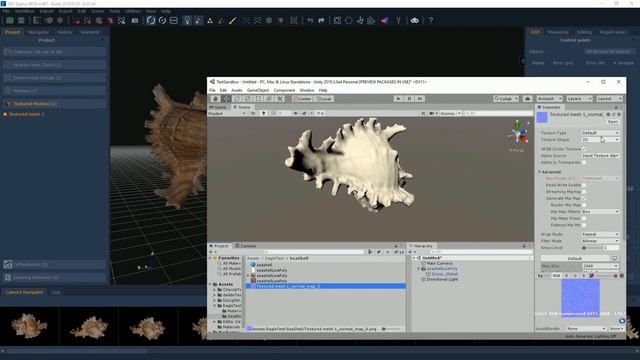Click the VR headset icon in Zephyr
The width and height of the screenshot is (640, 360).
click(x=415, y=20)
